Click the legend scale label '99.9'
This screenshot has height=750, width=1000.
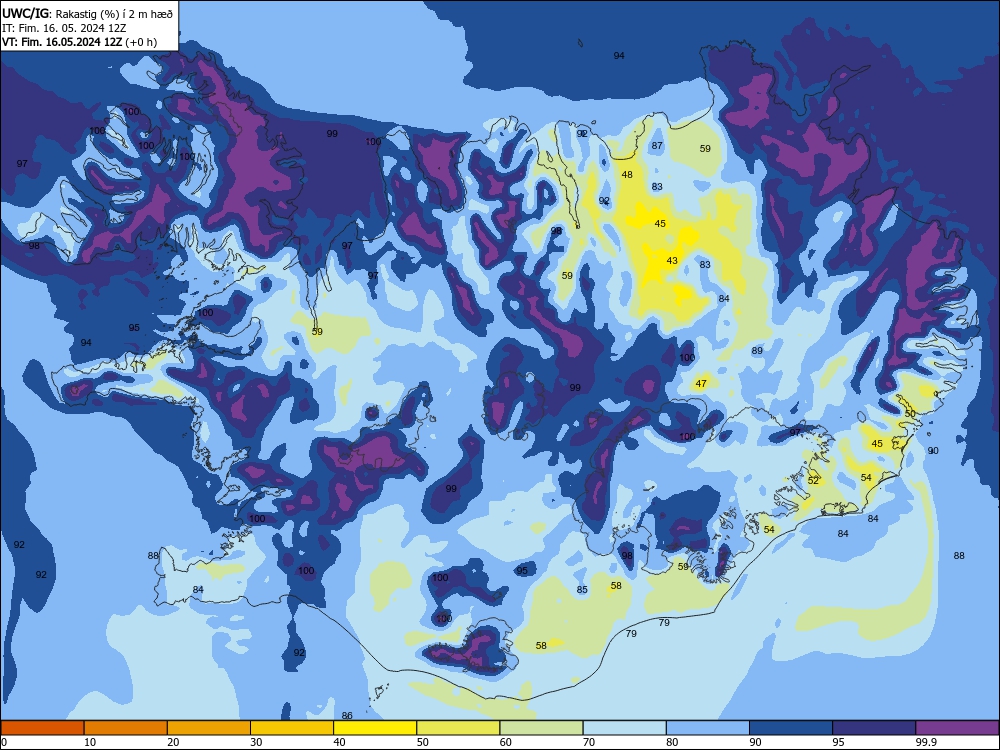pyautogui.click(x=926, y=742)
